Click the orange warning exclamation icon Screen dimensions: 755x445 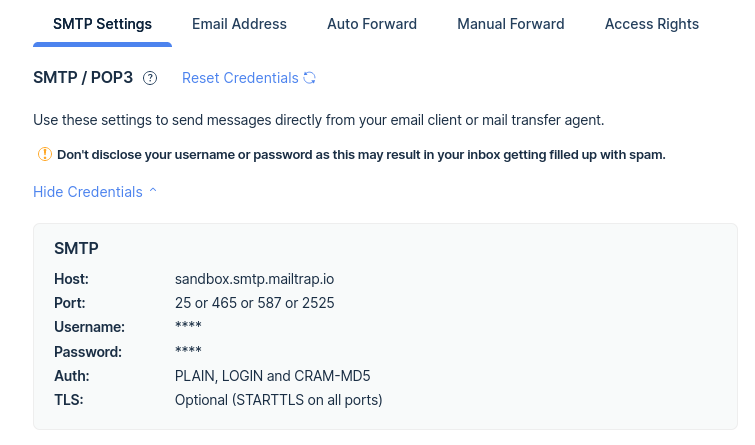point(45,154)
